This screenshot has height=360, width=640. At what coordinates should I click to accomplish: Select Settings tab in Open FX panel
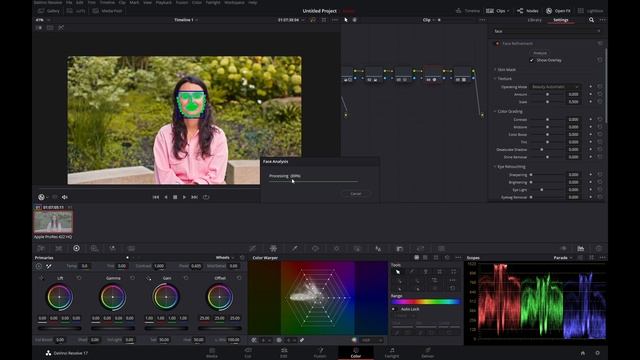561,20
